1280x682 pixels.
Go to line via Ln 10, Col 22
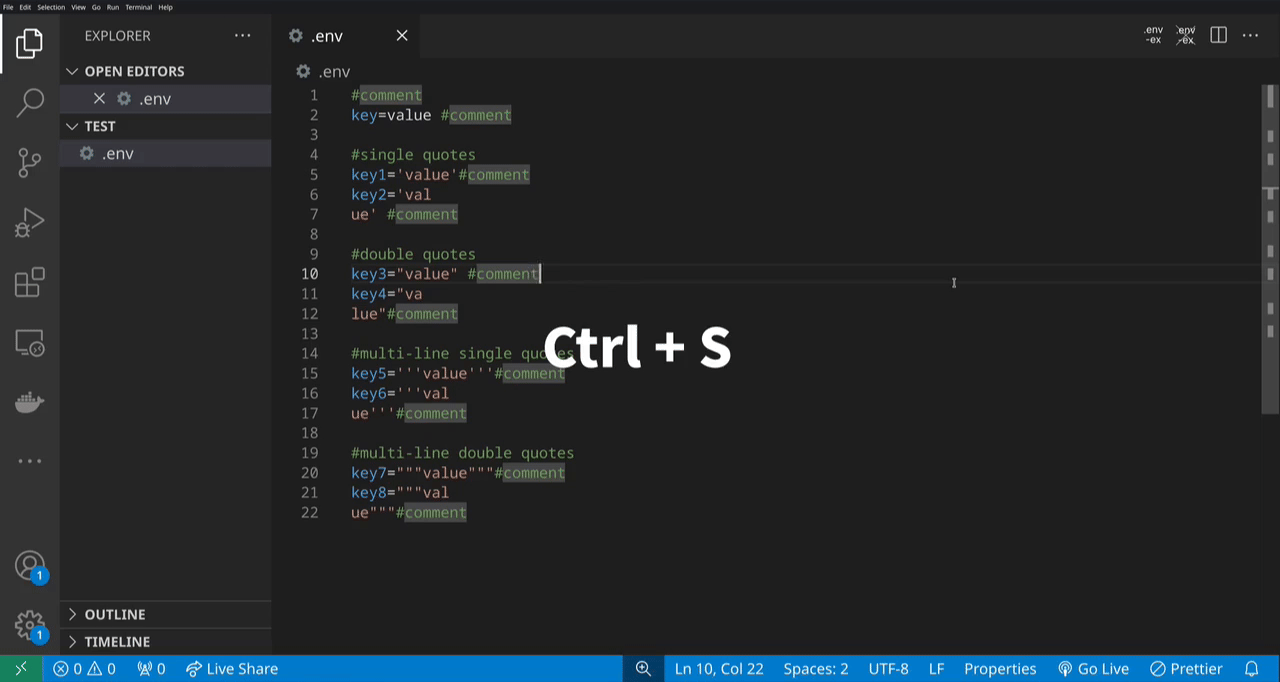(x=719, y=669)
